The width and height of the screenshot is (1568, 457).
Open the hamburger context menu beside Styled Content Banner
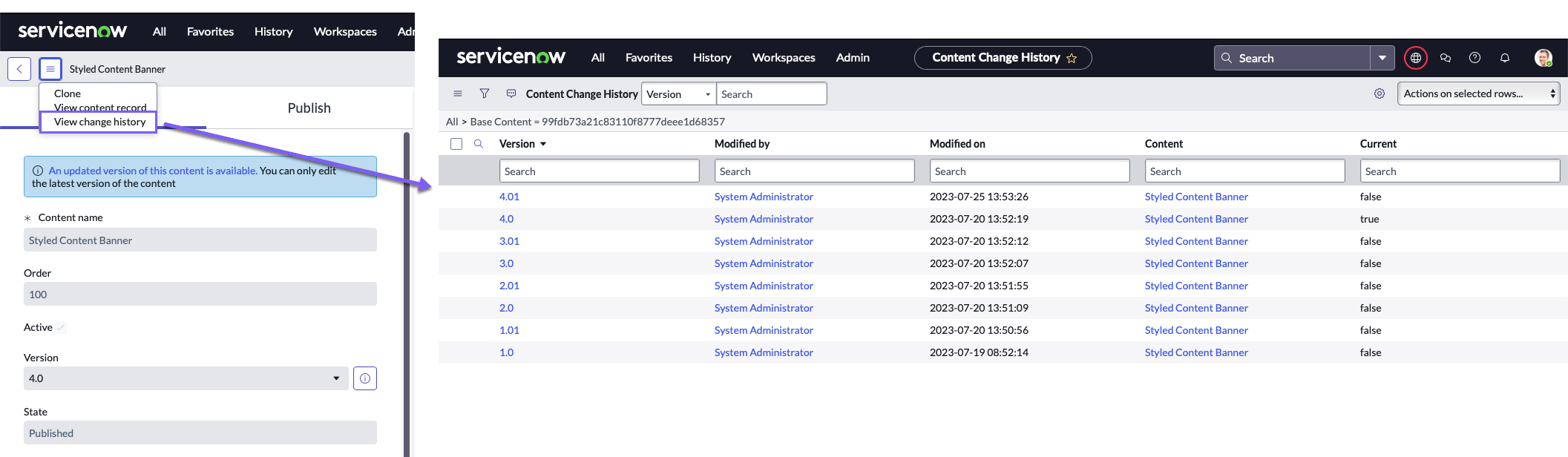click(50, 69)
